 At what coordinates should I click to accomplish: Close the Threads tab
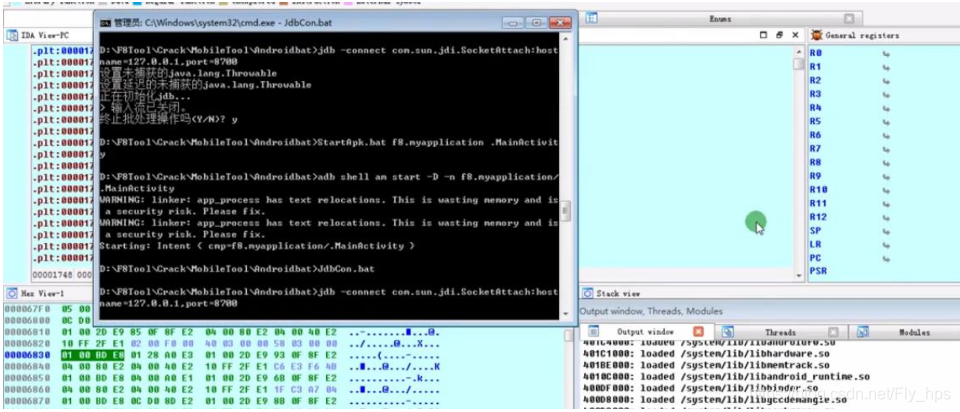[x=833, y=332]
